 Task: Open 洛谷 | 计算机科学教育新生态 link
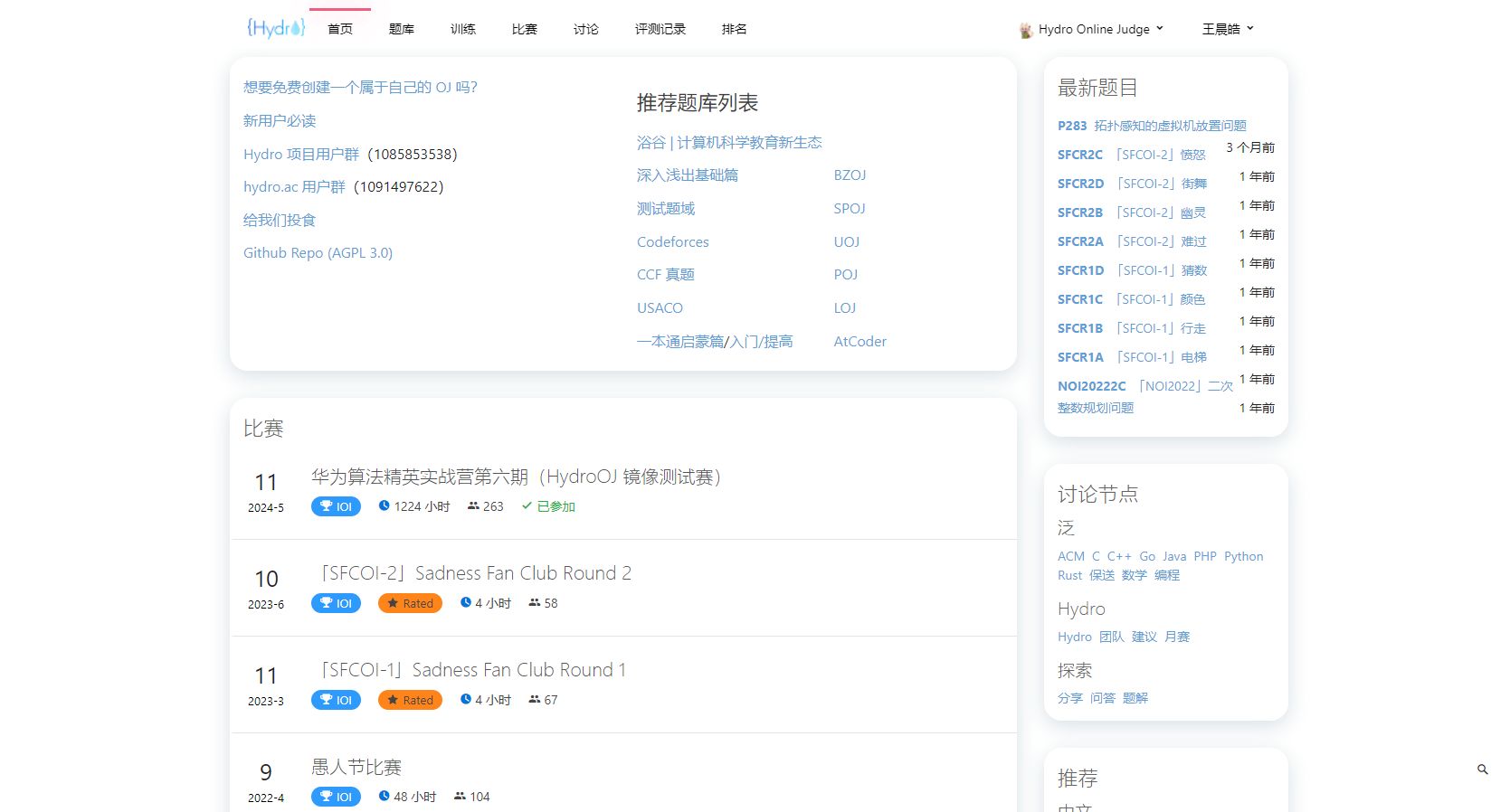coord(729,143)
